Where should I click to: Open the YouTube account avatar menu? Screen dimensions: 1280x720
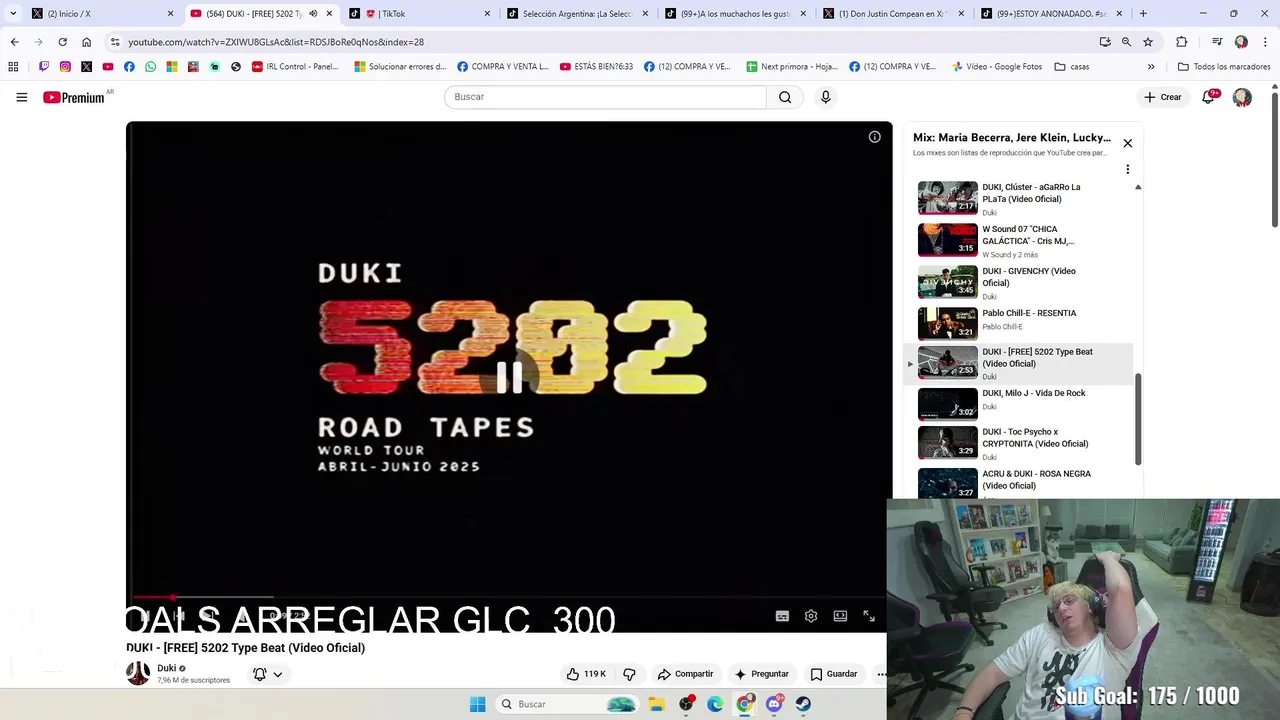tap(1242, 97)
